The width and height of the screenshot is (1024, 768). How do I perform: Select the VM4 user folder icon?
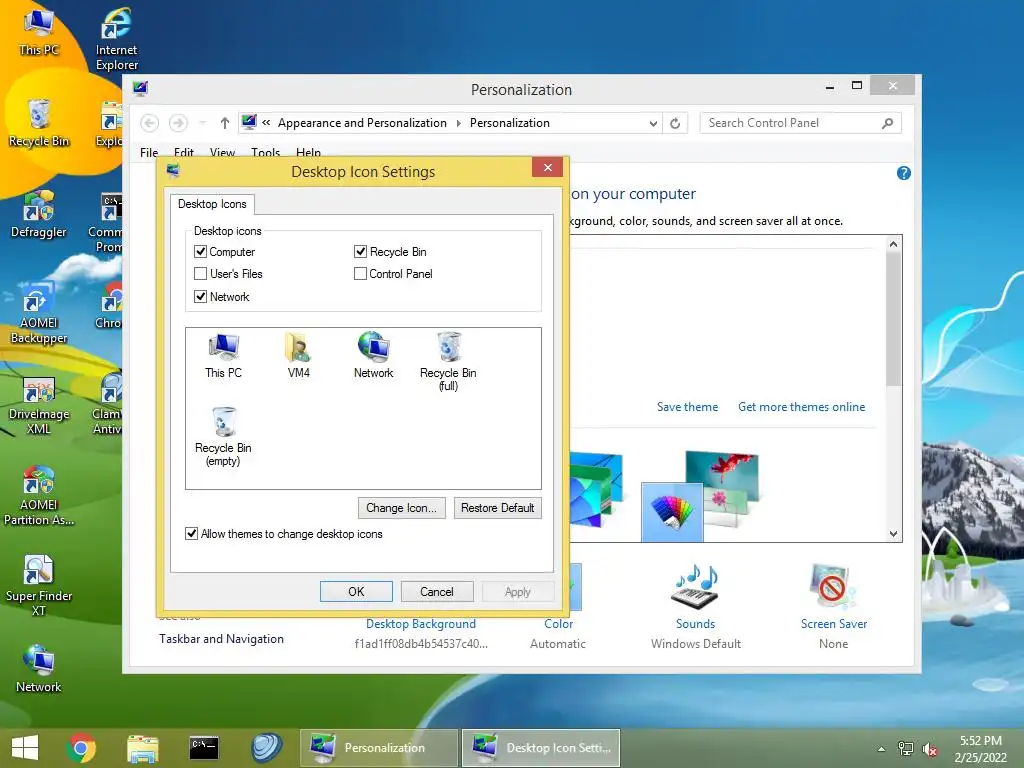click(x=298, y=355)
